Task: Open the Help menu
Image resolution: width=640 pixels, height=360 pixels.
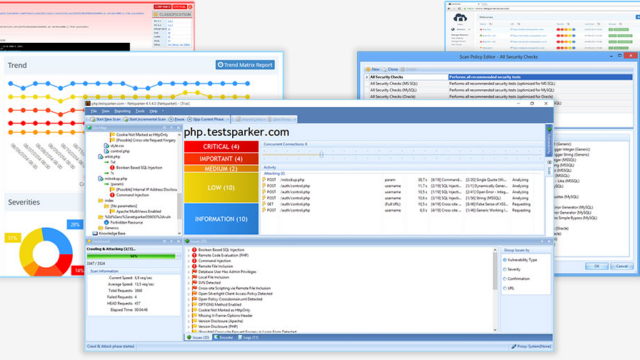Action: (x=153, y=111)
